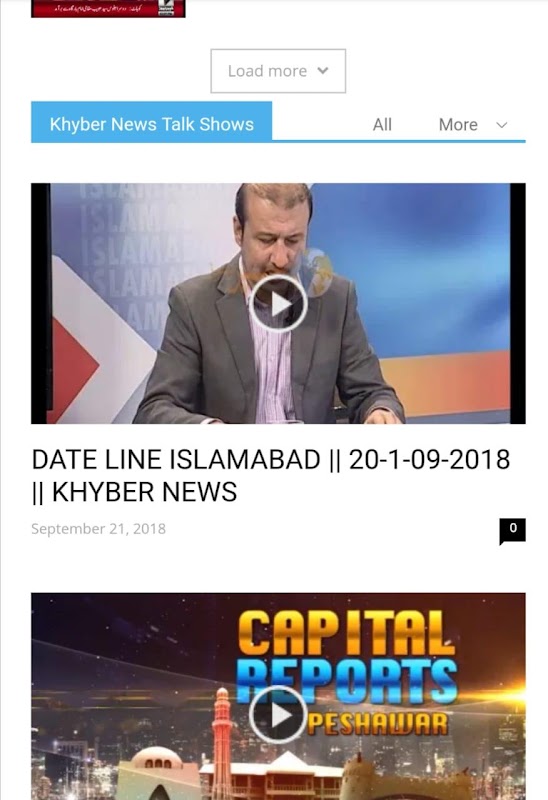The image size is (548, 800).
Task: Open the DATE LINE ISLAMABAD article title link
Action: coord(270,475)
